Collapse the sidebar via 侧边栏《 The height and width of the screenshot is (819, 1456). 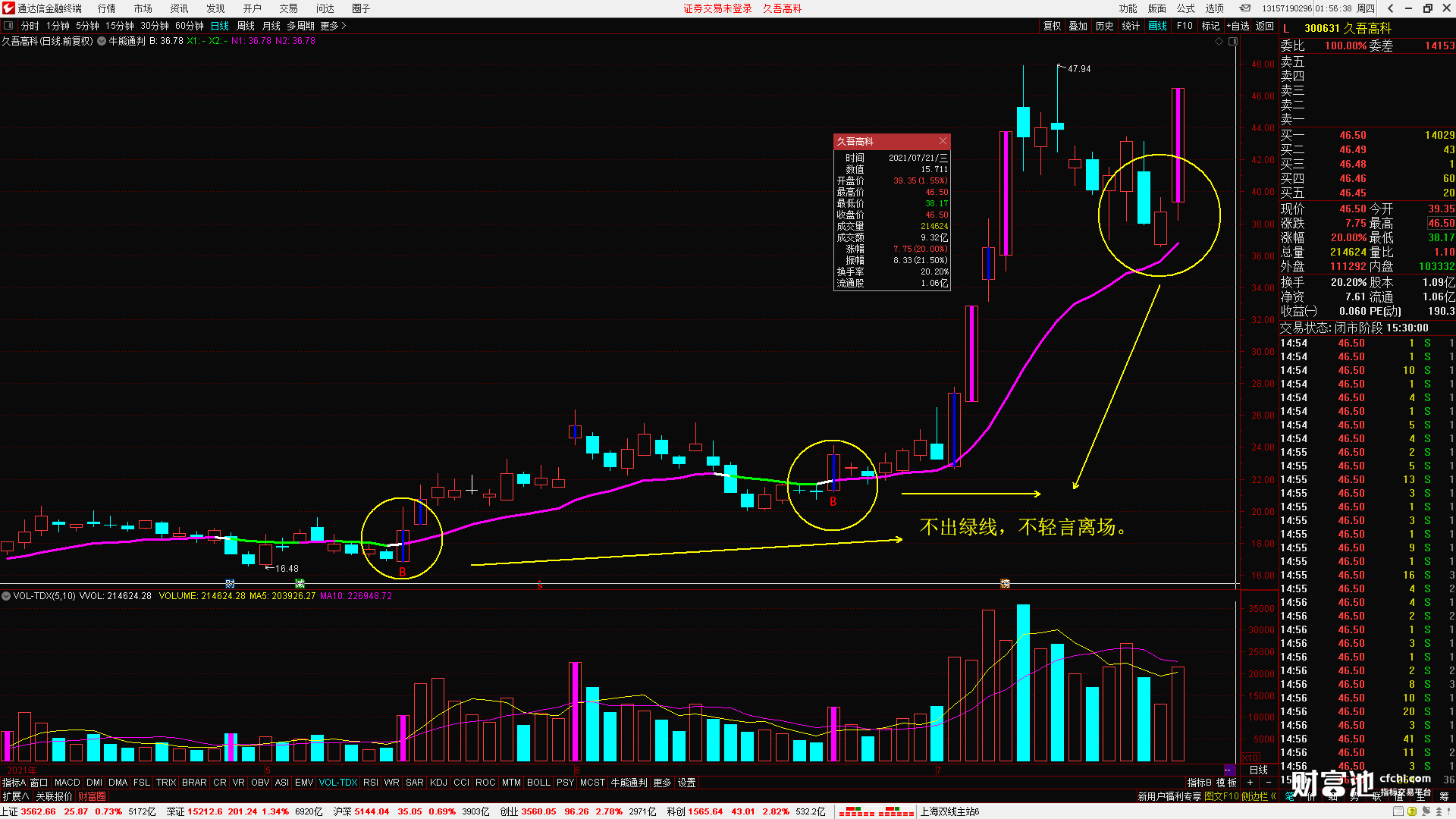click(1259, 796)
